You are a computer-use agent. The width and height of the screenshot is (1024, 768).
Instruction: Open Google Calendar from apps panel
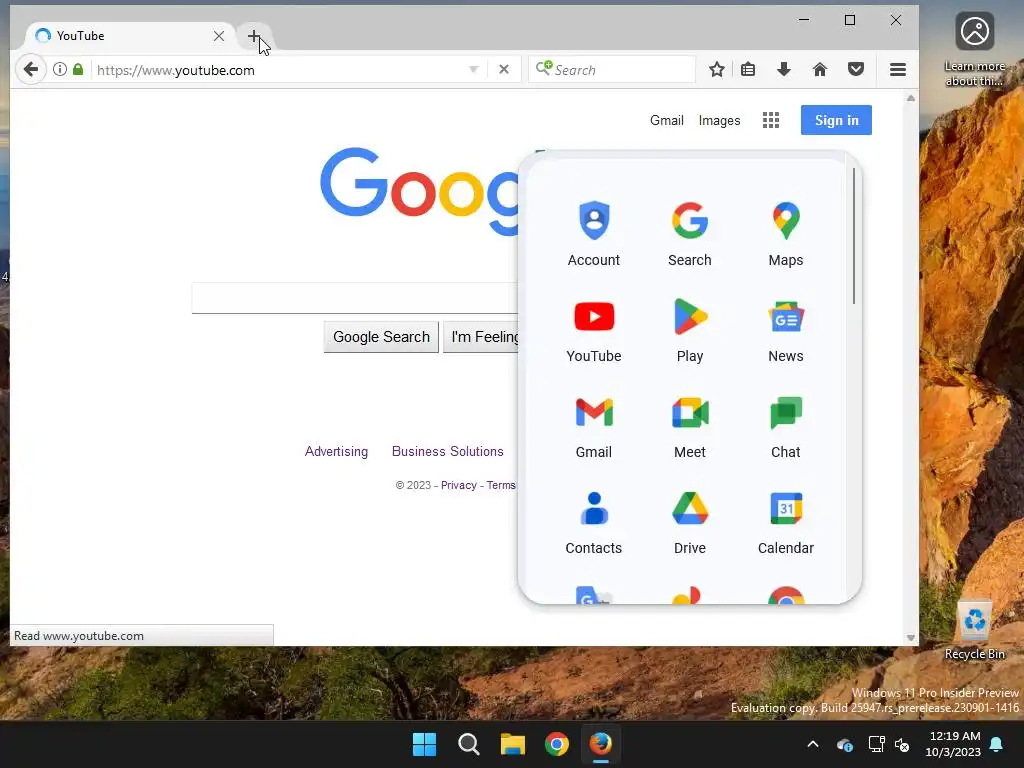click(786, 522)
